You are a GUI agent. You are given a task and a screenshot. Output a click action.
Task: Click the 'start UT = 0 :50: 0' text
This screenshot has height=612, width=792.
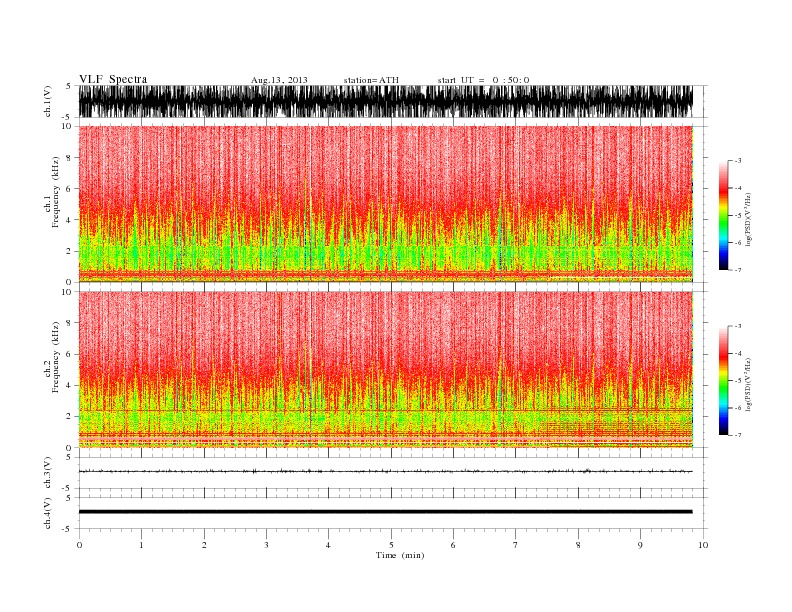tap(483, 80)
